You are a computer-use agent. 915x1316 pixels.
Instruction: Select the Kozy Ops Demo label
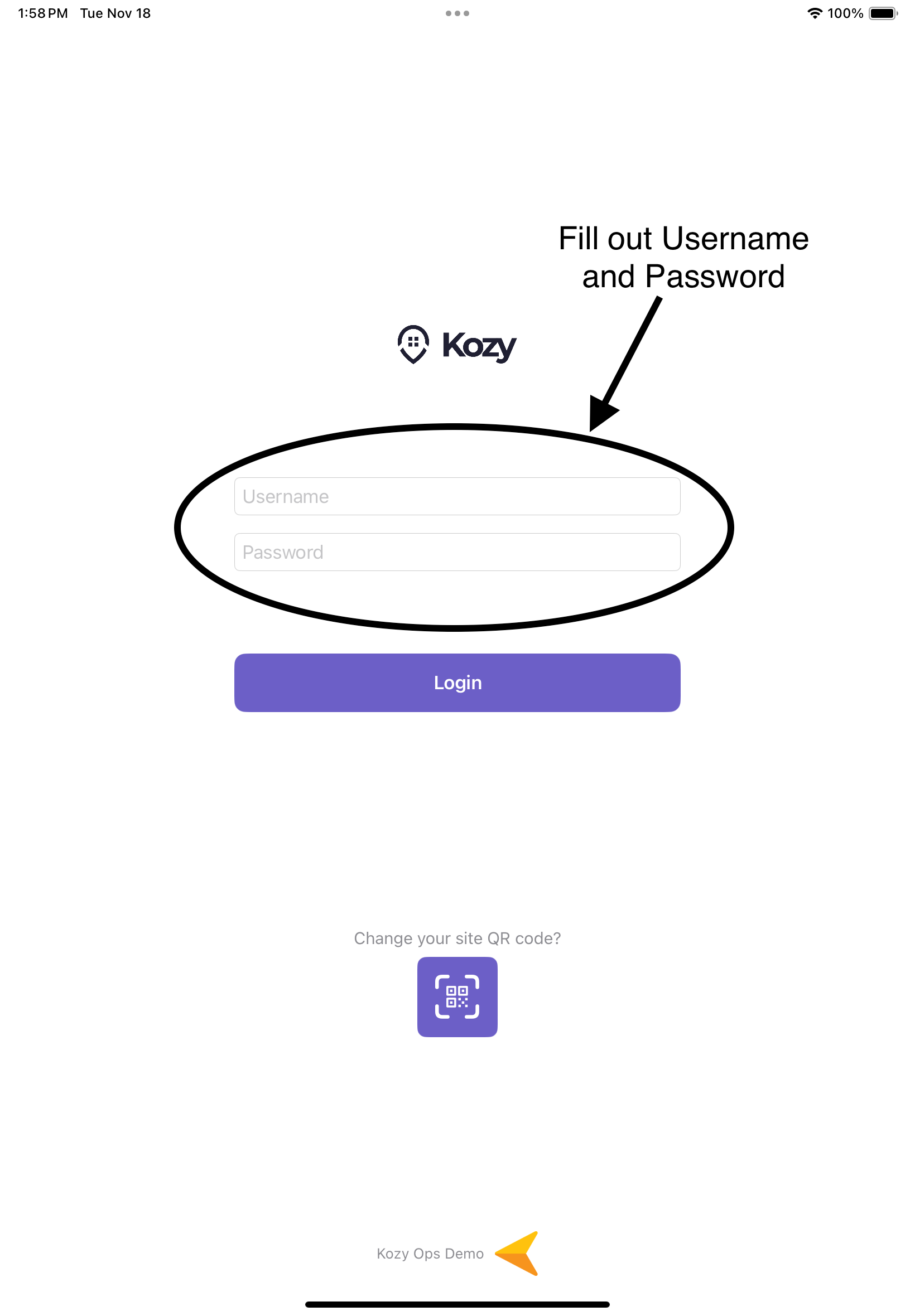(x=430, y=1253)
